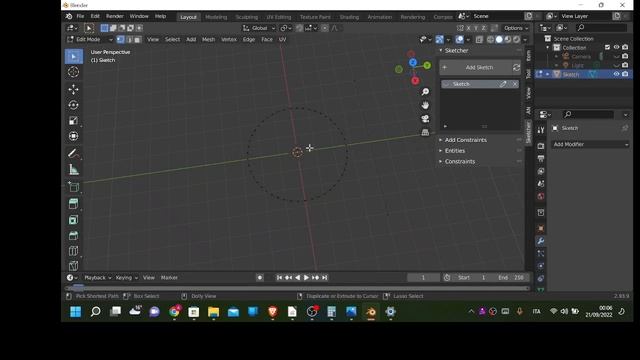Click the Add Sketch button
The width and height of the screenshot is (640, 360).
coord(475,67)
